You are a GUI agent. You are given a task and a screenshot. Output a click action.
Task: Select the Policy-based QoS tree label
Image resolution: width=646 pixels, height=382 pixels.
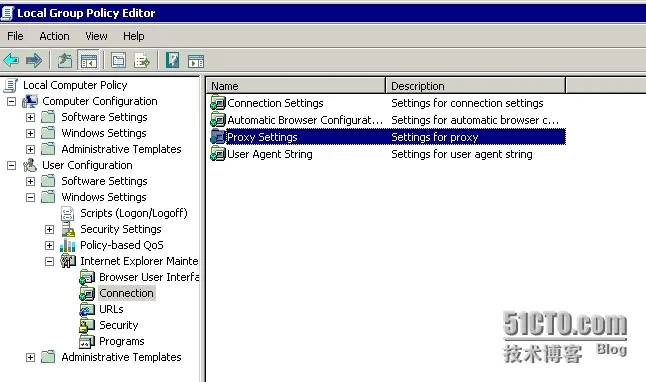[122, 245]
